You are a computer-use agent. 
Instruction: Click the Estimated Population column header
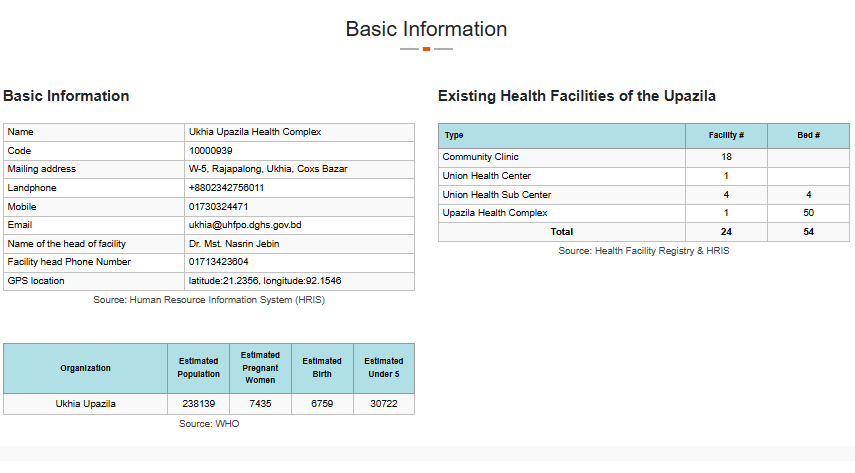[x=198, y=368]
